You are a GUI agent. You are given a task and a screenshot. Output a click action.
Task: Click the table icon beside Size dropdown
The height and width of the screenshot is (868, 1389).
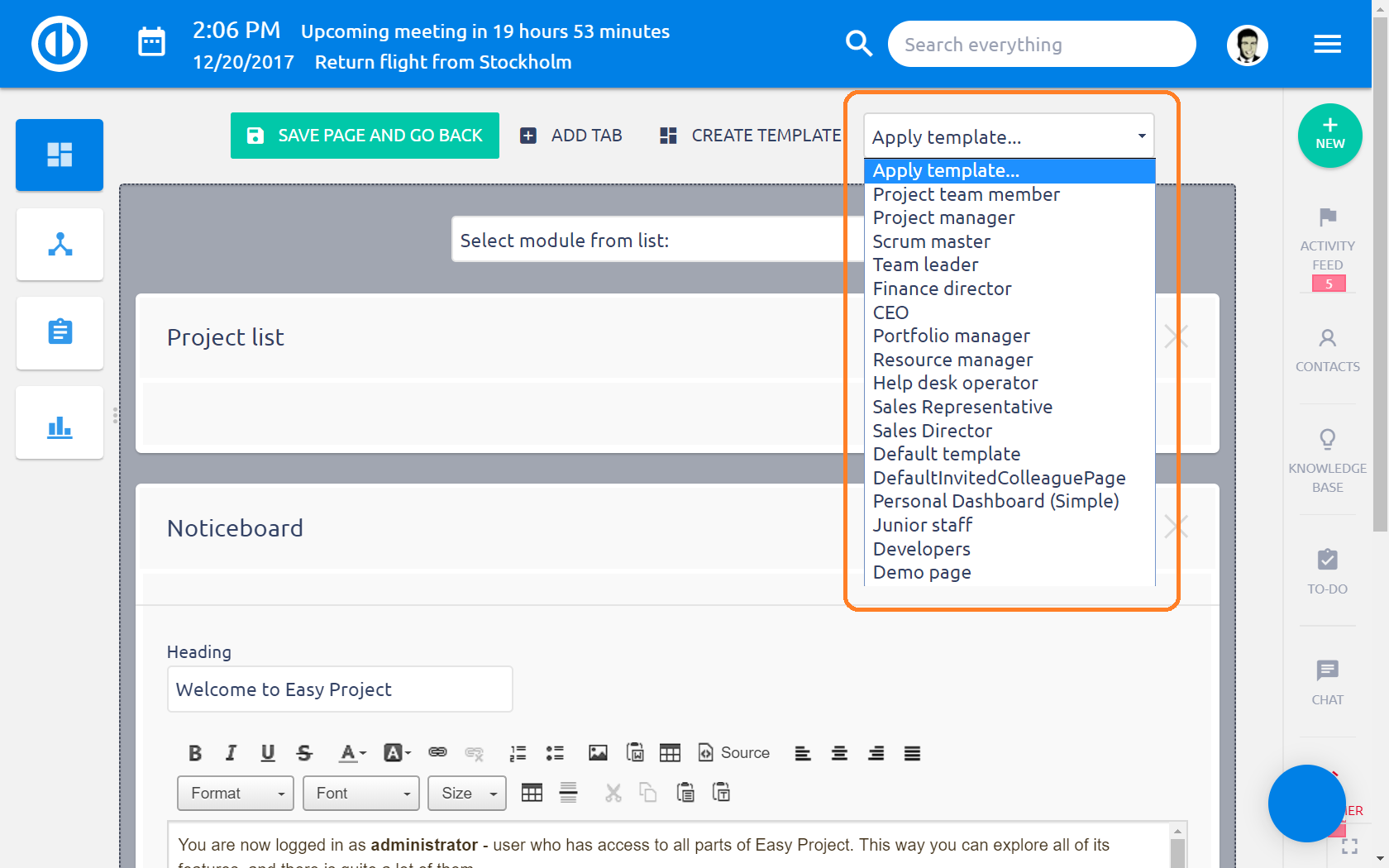coord(532,794)
